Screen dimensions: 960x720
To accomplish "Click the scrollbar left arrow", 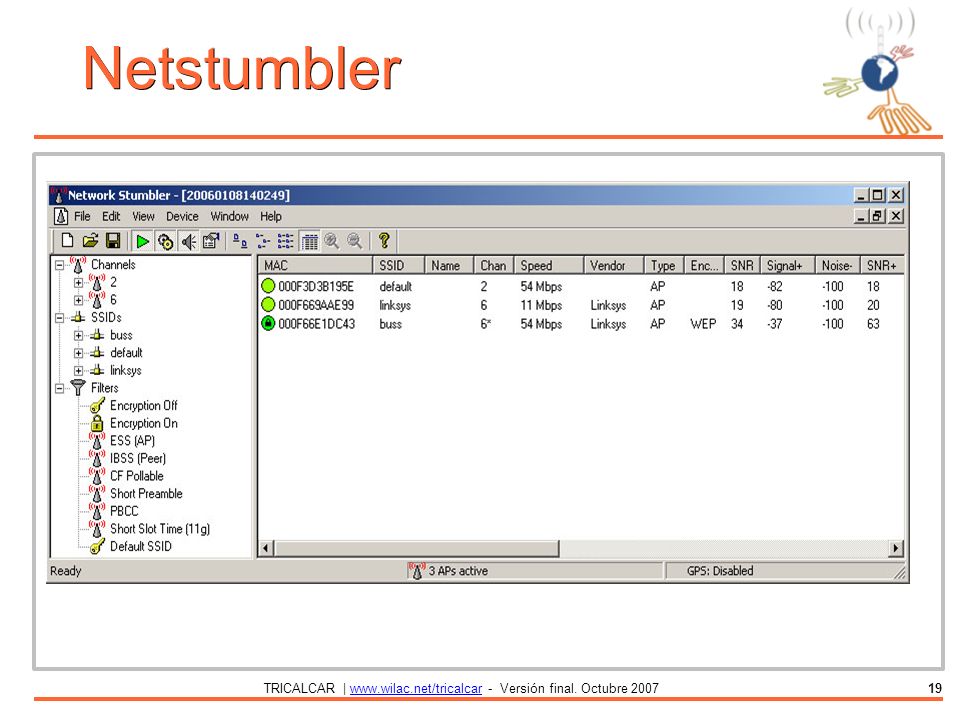I will pos(266,548).
